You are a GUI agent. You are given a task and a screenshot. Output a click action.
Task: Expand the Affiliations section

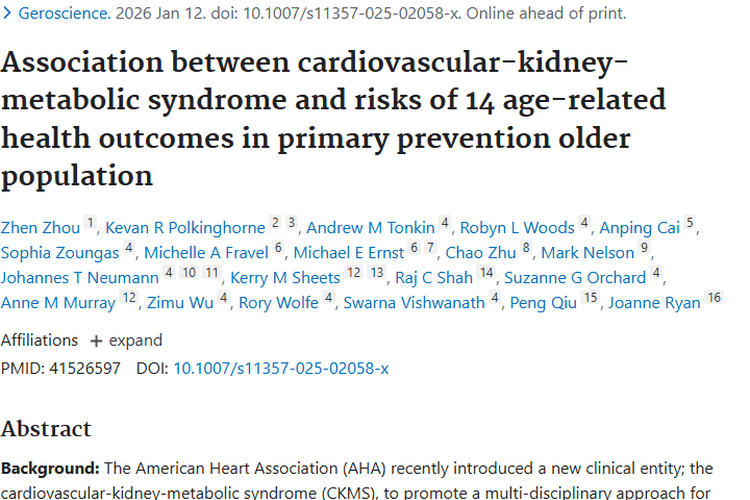(x=126, y=340)
